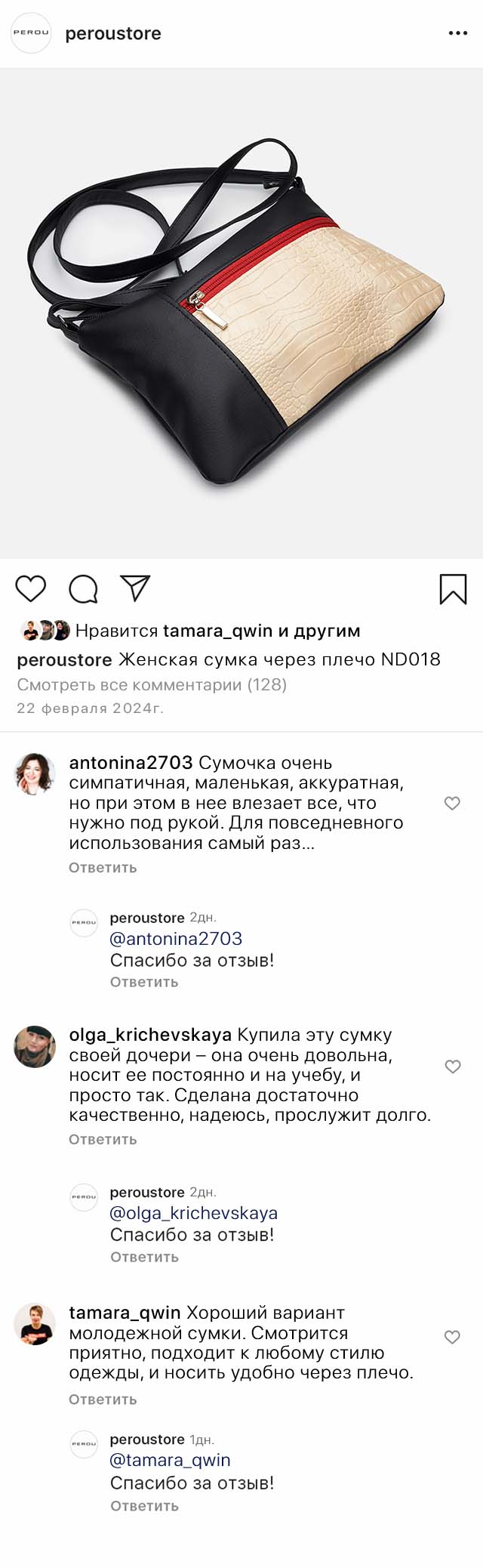Image resolution: width=483 pixels, height=1568 pixels.
Task: Tap the comment speech bubble icon
Action: point(83,588)
